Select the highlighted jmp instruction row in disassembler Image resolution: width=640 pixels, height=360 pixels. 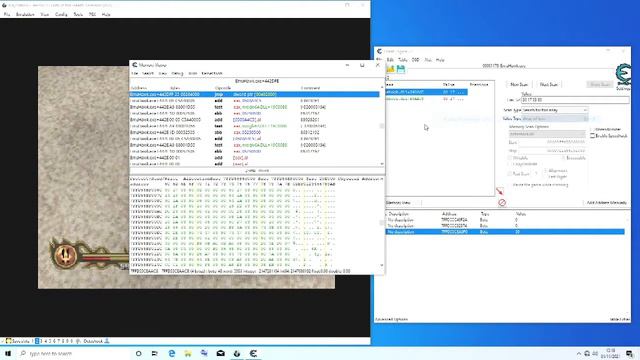(x=254, y=94)
